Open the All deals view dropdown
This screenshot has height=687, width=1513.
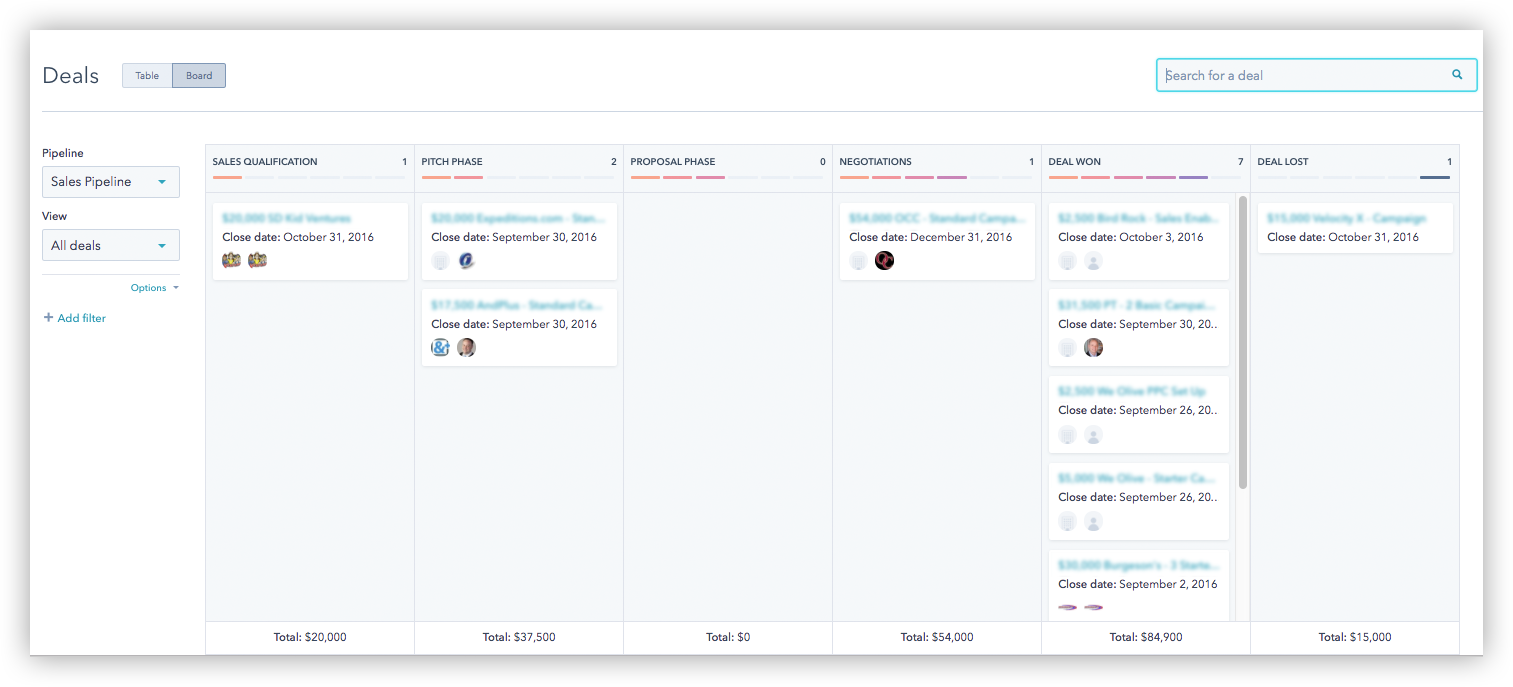[111, 245]
